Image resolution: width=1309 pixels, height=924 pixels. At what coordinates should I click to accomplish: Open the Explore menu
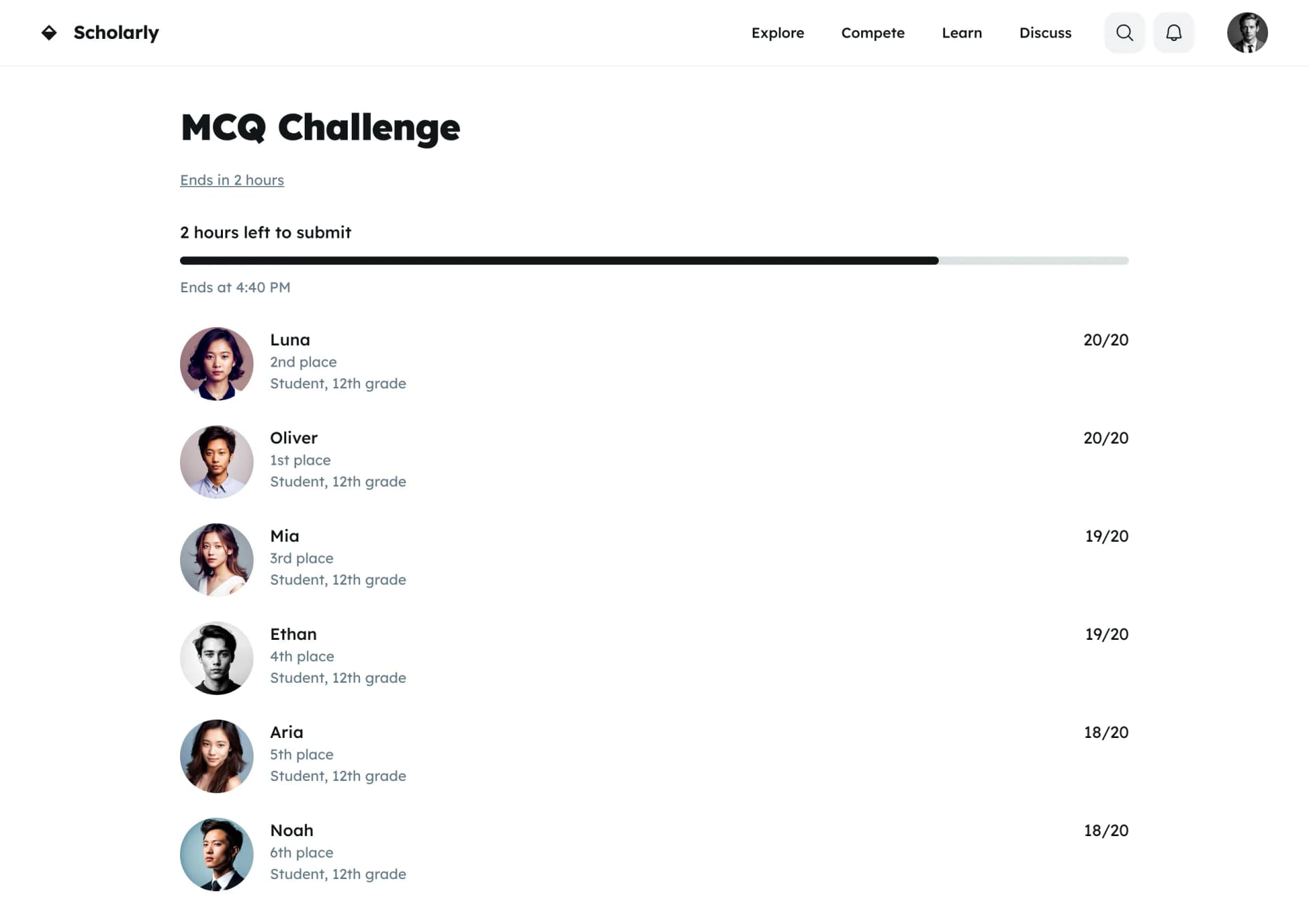[777, 33]
